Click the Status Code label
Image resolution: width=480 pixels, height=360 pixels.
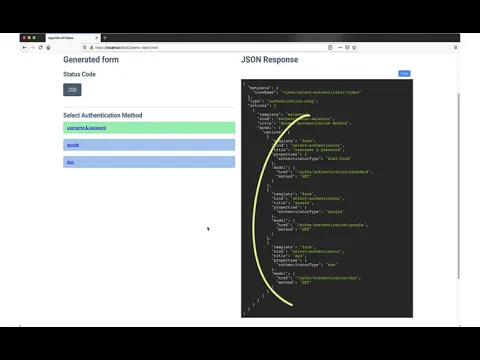[79, 74]
